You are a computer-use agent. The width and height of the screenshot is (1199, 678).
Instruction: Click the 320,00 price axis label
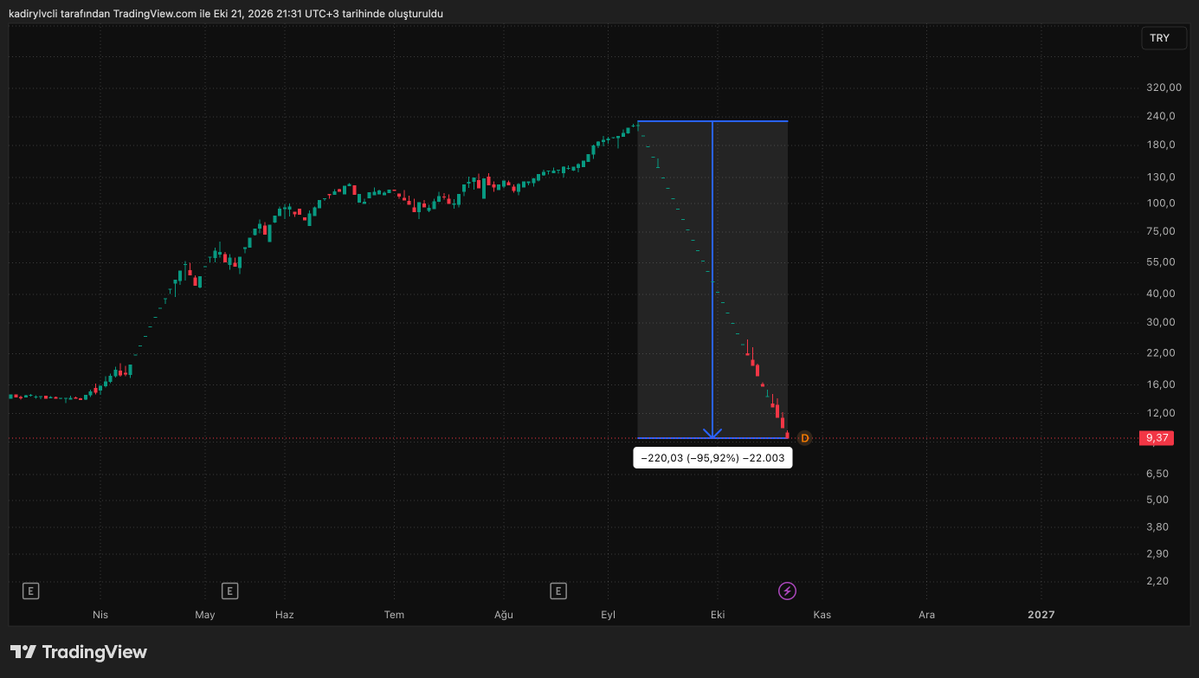(1163, 87)
